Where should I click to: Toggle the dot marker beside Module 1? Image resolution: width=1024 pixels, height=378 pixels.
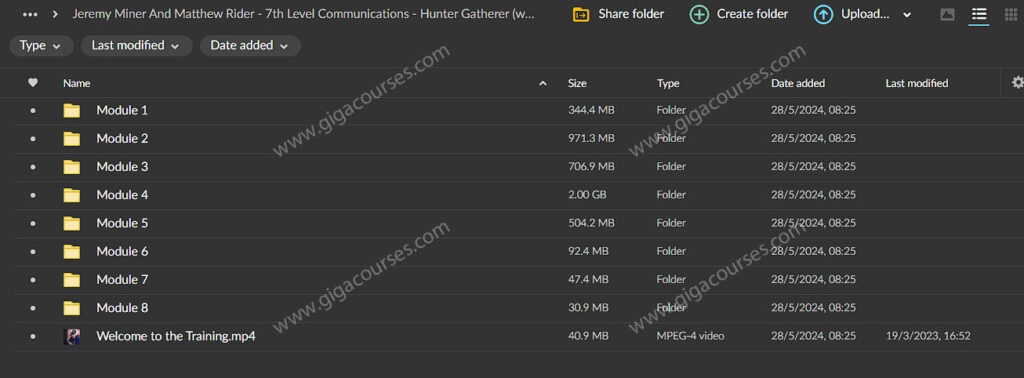point(33,111)
